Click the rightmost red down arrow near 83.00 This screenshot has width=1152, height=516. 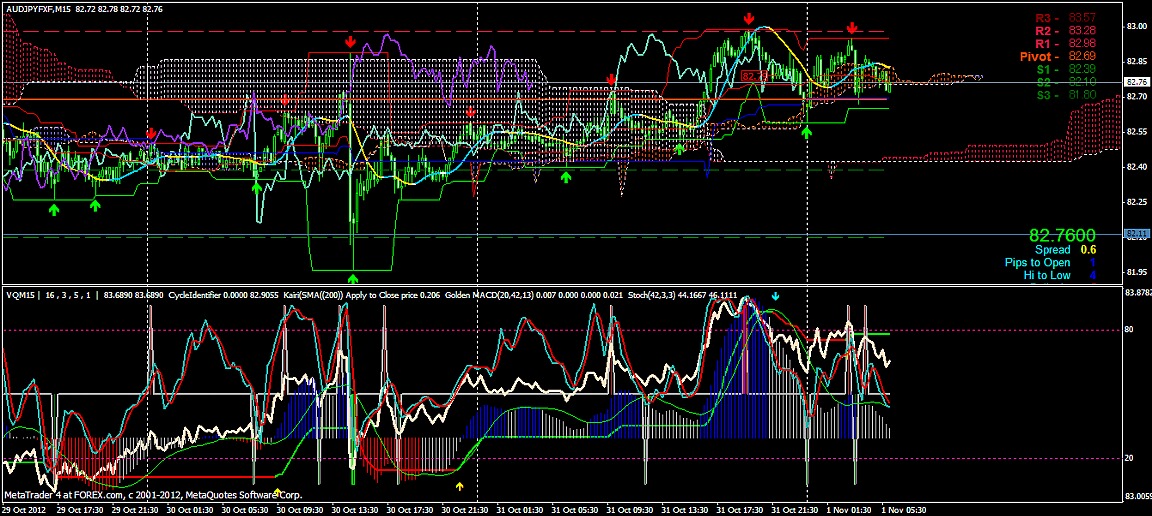click(851, 28)
